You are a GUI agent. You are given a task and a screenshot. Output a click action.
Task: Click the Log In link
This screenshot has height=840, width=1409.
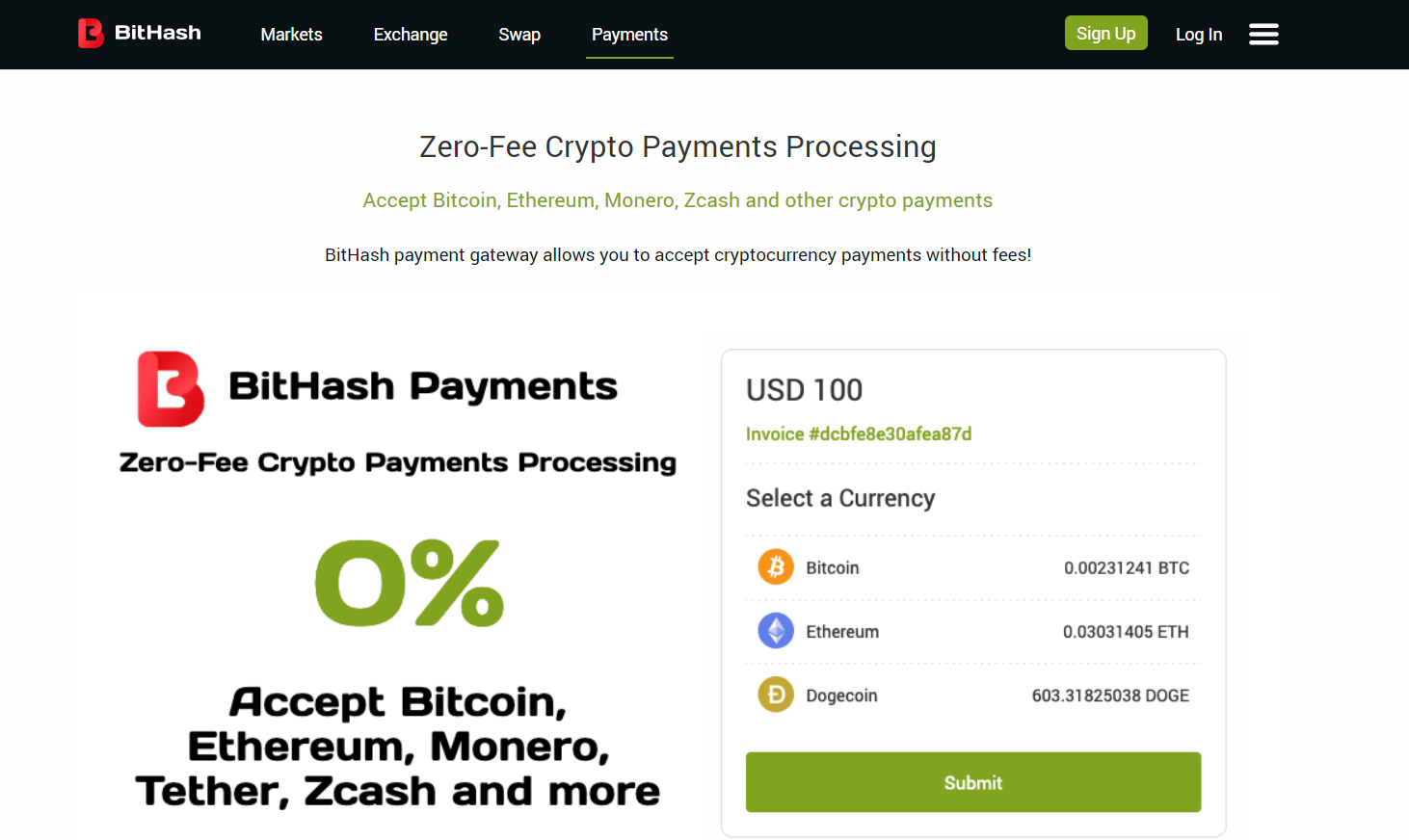[x=1199, y=35]
